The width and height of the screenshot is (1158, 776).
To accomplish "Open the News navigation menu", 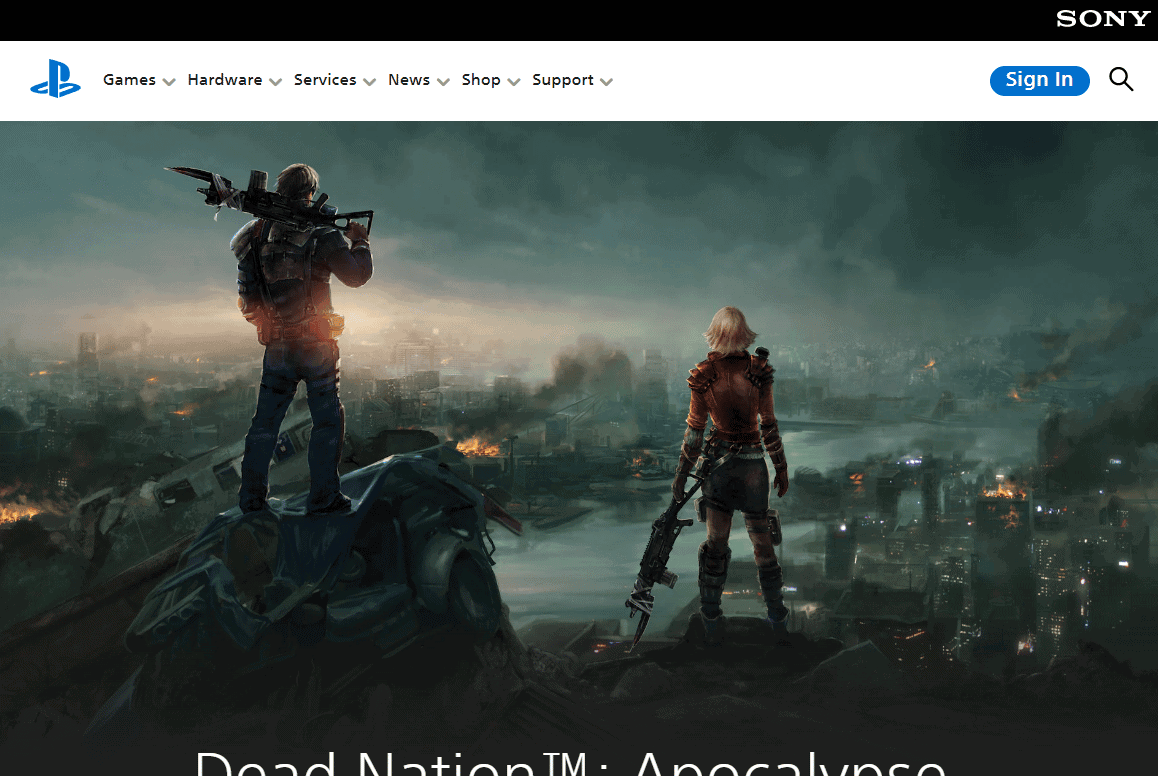I will [407, 80].
